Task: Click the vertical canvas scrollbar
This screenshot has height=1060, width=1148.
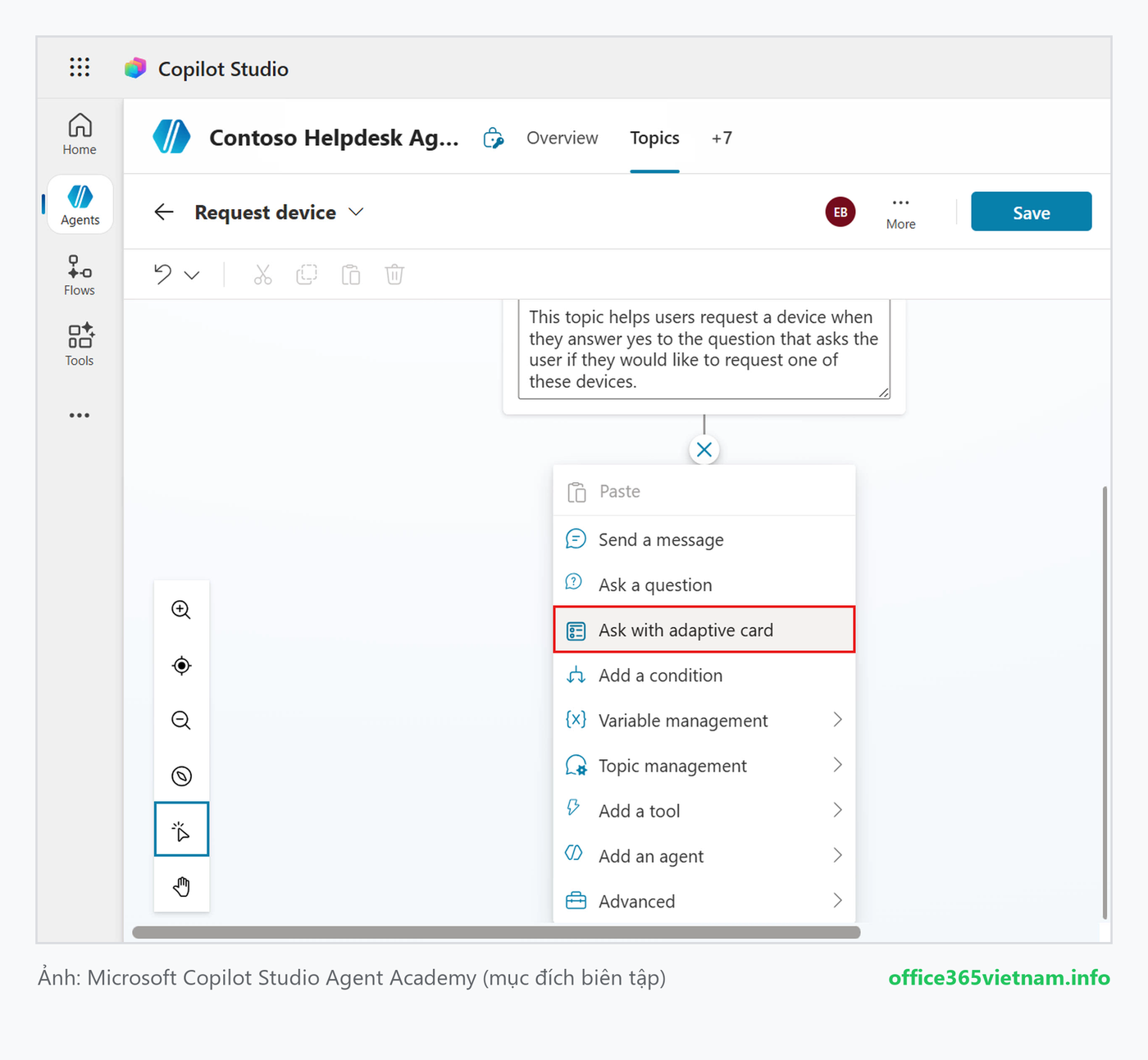Action: (x=1105, y=703)
